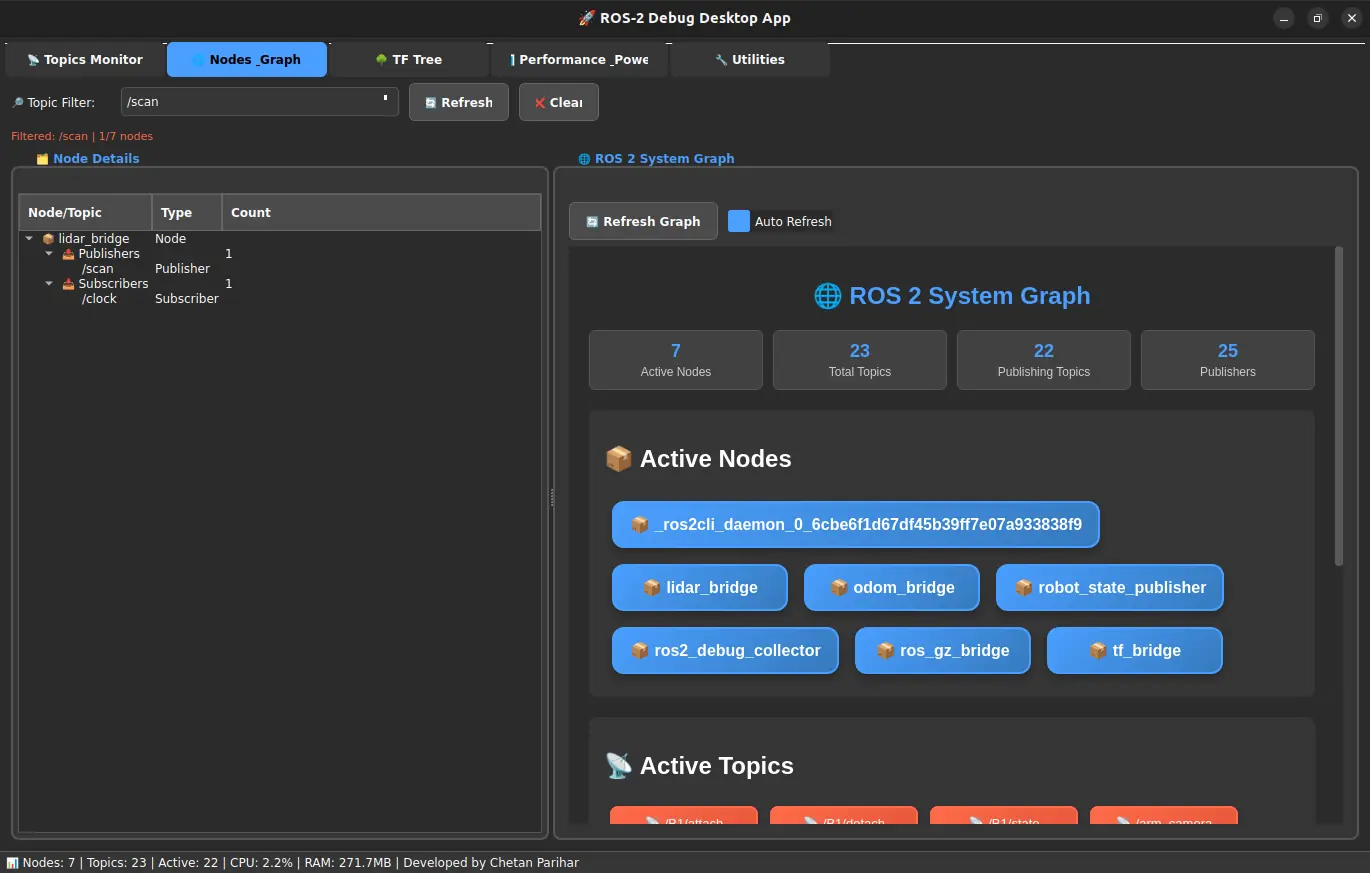Switch to the Topics Monitor tab
This screenshot has height=873, width=1370.
click(85, 60)
